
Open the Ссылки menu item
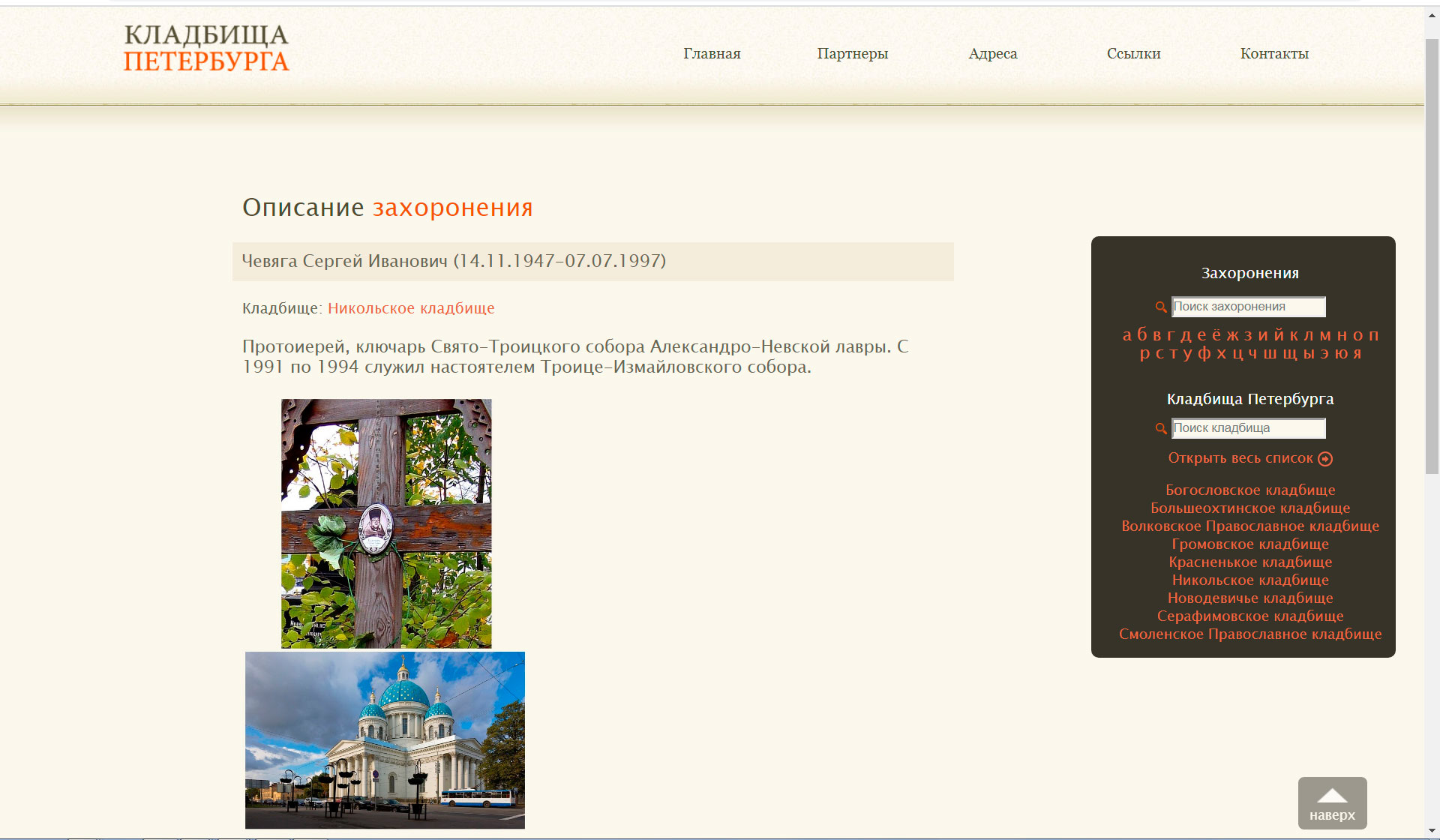pos(1134,53)
